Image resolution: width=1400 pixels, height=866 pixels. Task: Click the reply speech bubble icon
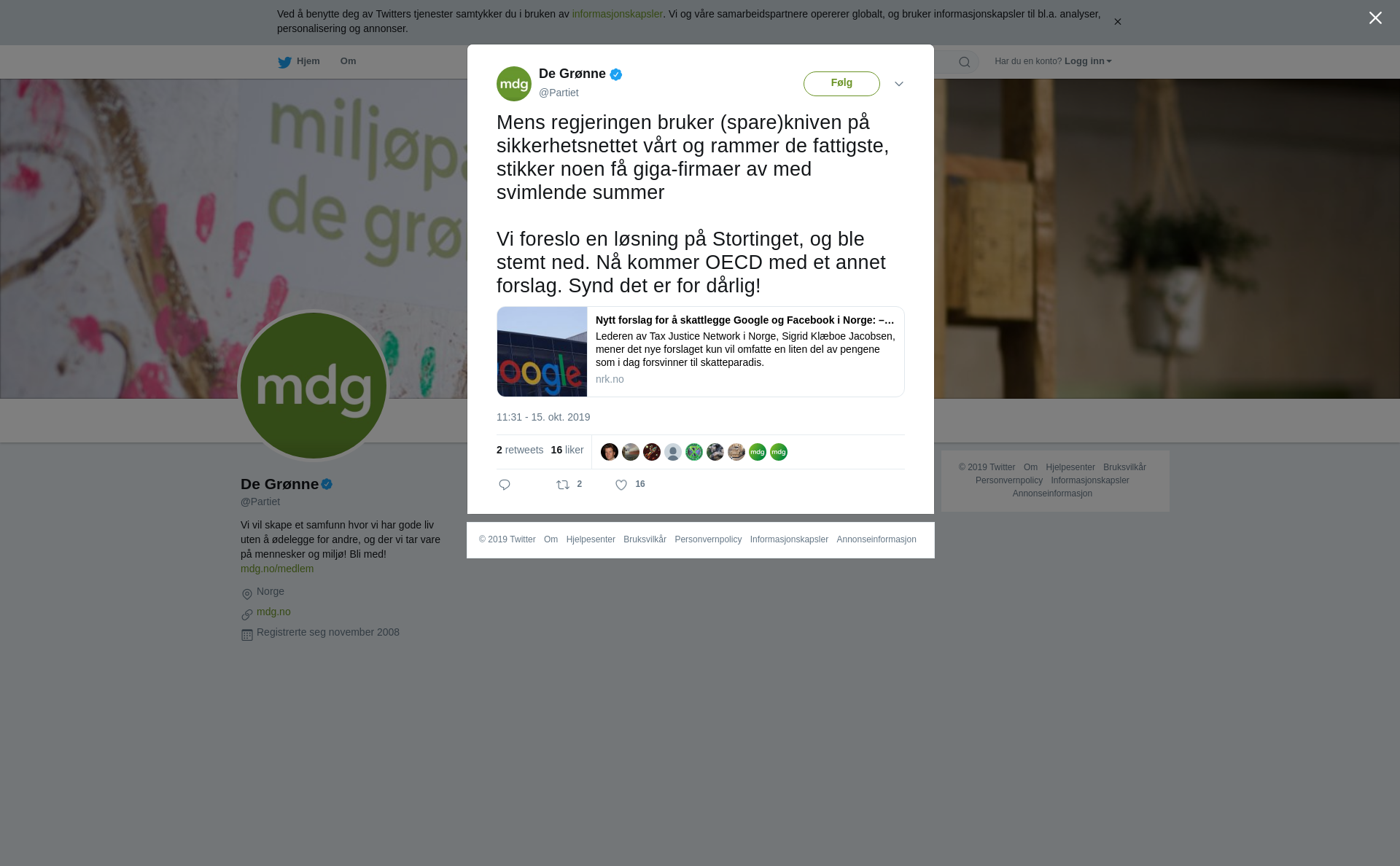[505, 485]
